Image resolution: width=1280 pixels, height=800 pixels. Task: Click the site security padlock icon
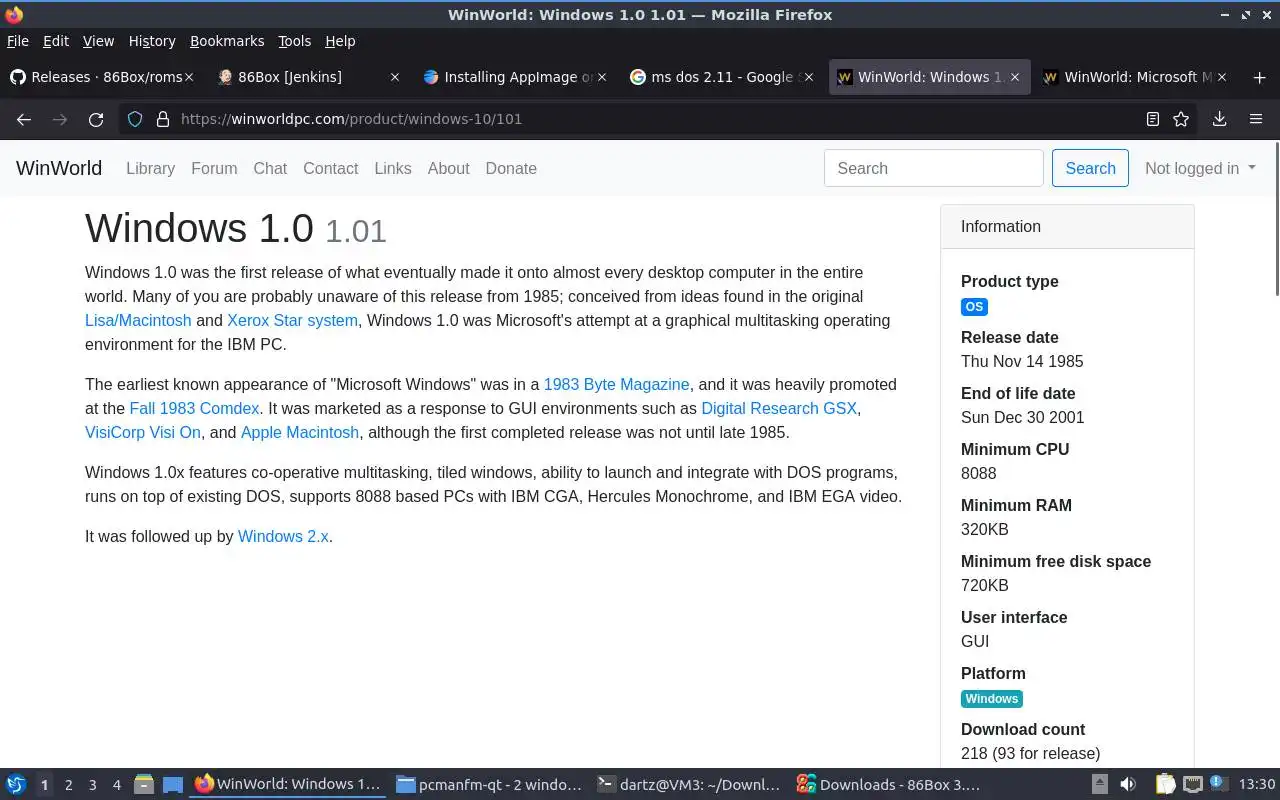pos(162,119)
